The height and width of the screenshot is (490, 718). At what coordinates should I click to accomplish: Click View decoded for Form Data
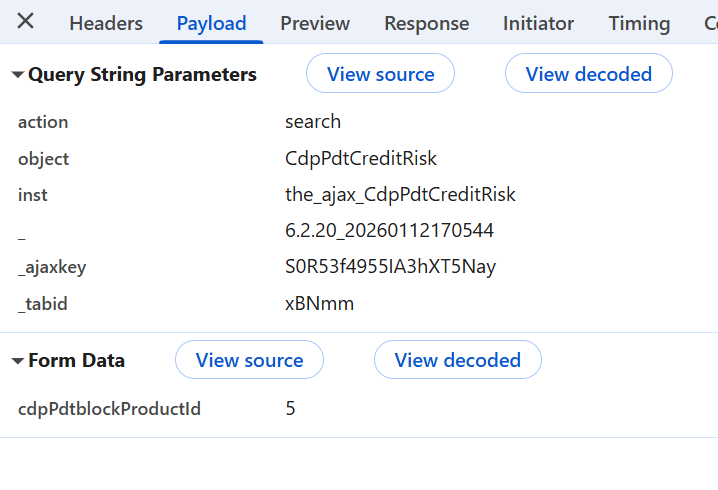click(x=457, y=360)
